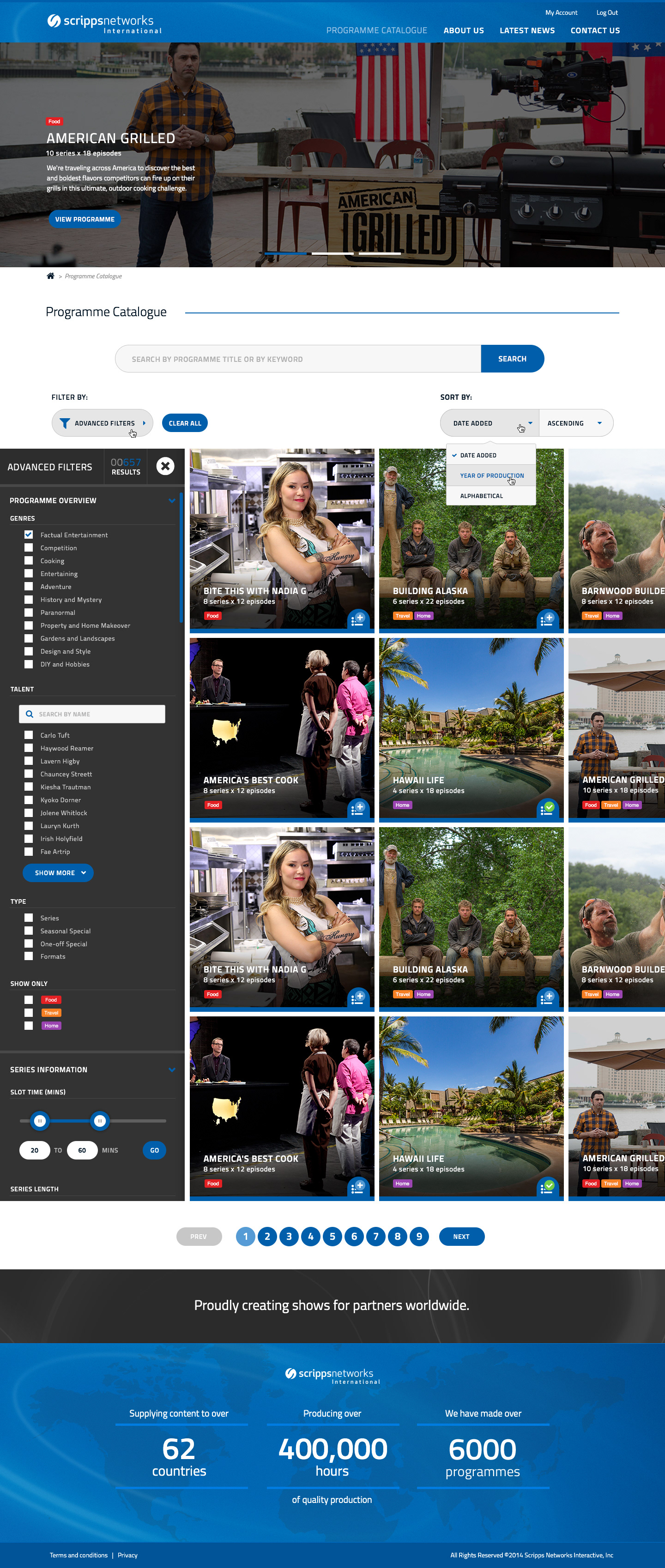Open the Terms and conditions link
The image size is (665, 1568).
pos(79,1555)
